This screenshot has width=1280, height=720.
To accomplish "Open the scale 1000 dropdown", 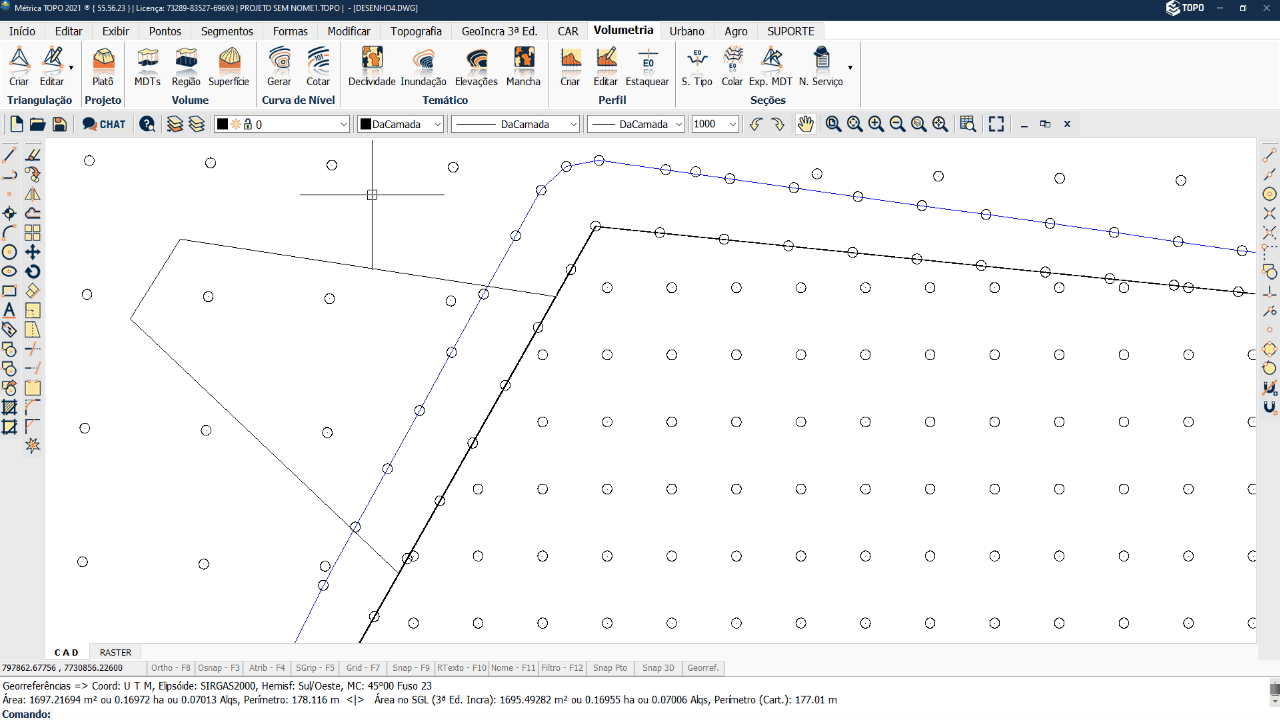I will pyautogui.click(x=732, y=124).
